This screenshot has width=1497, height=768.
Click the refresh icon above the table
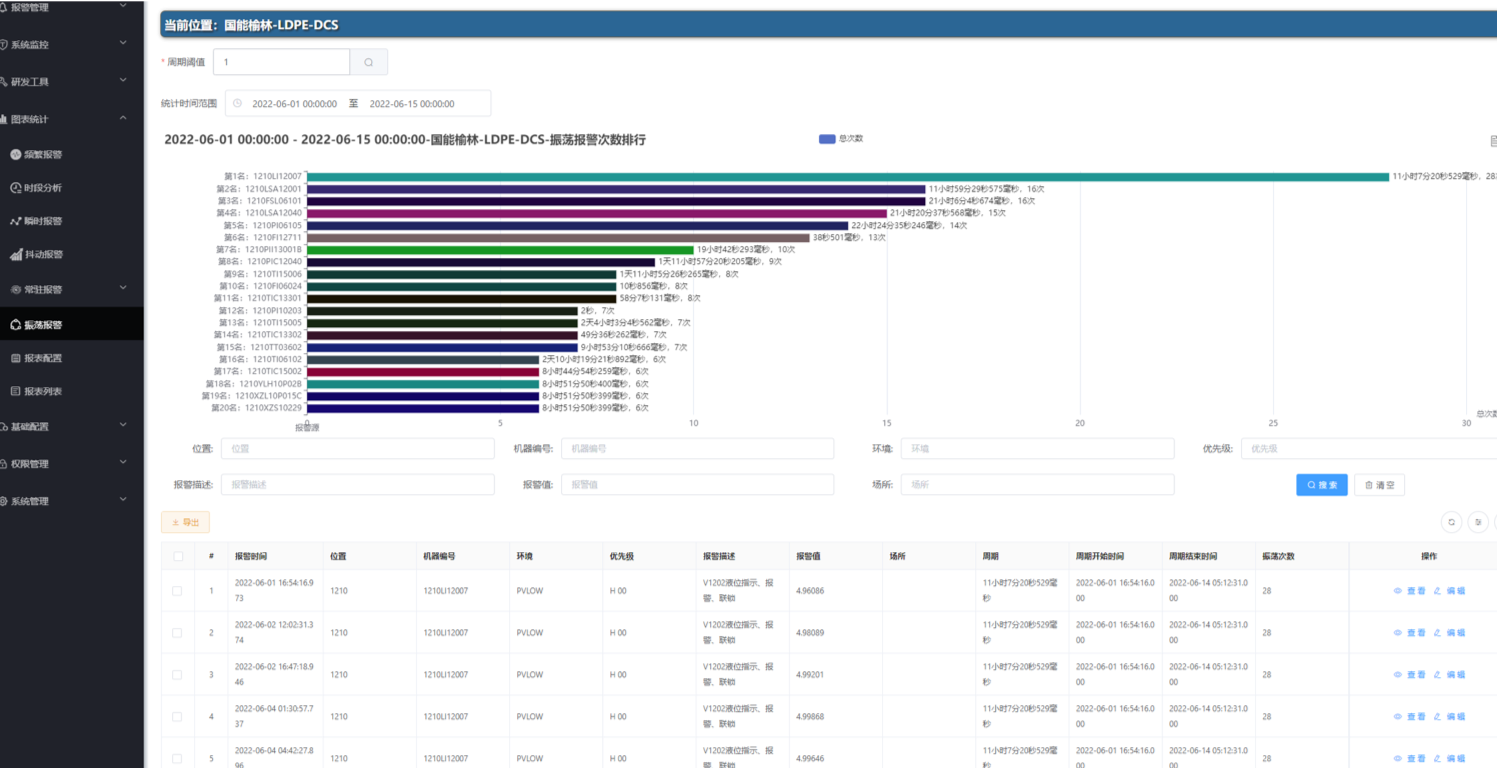tap(1451, 522)
